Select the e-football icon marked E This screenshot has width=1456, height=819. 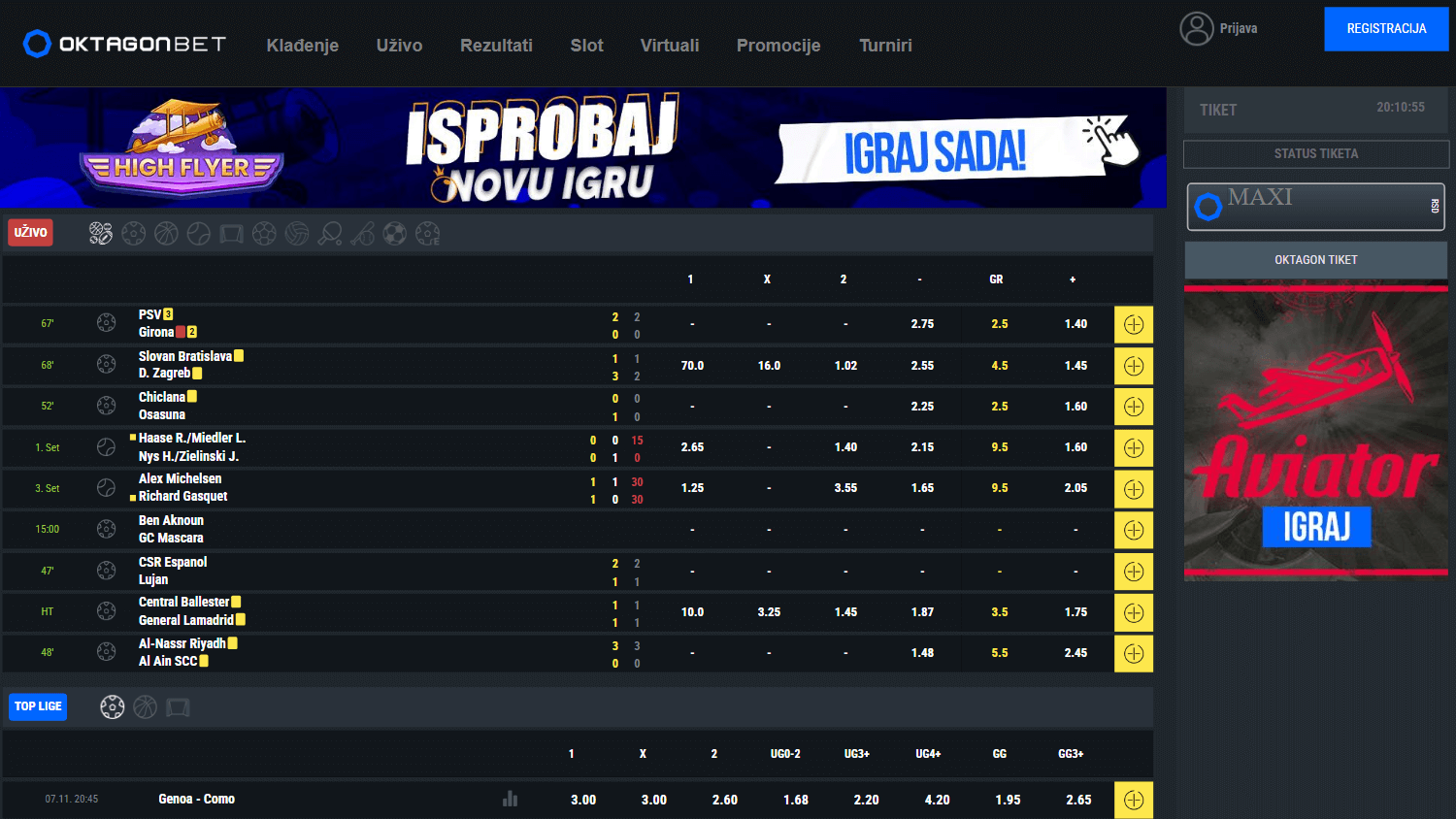[x=427, y=233]
